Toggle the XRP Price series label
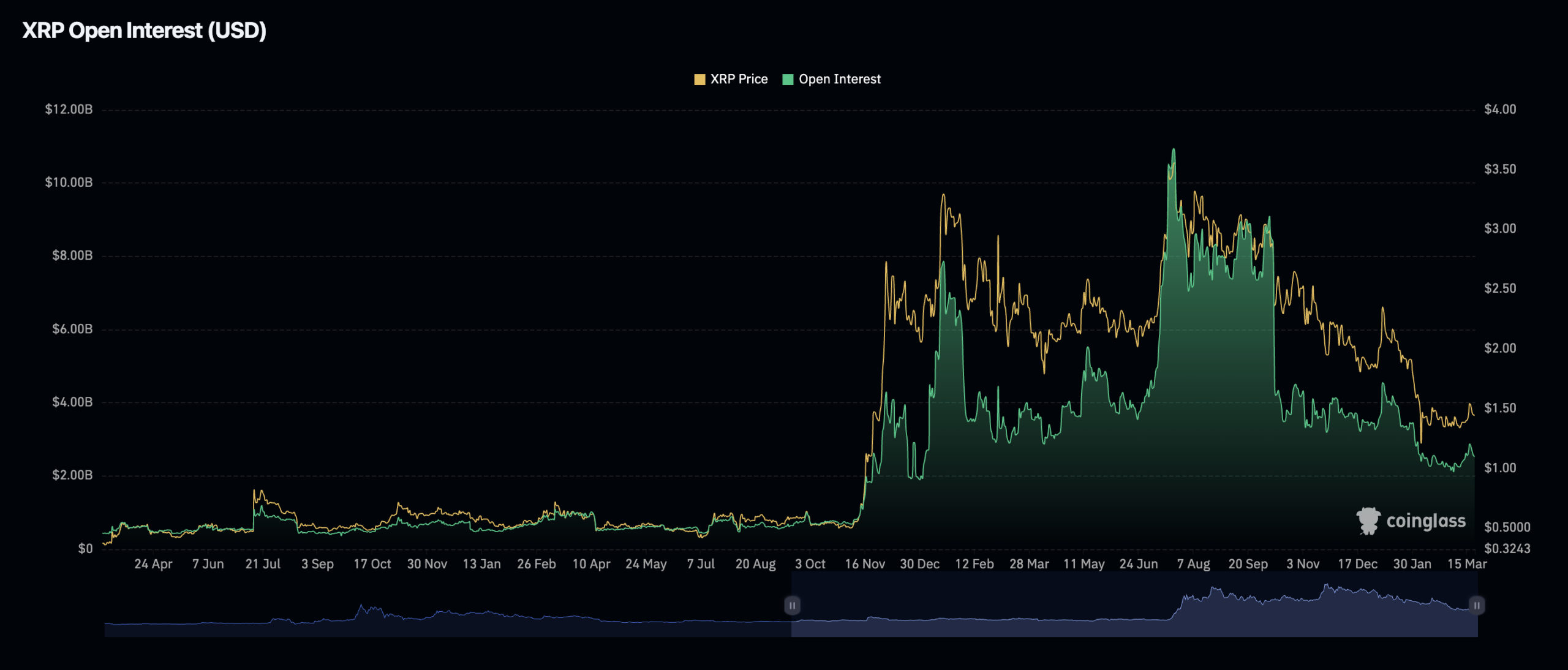1568x670 pixels. click(739, 79)
